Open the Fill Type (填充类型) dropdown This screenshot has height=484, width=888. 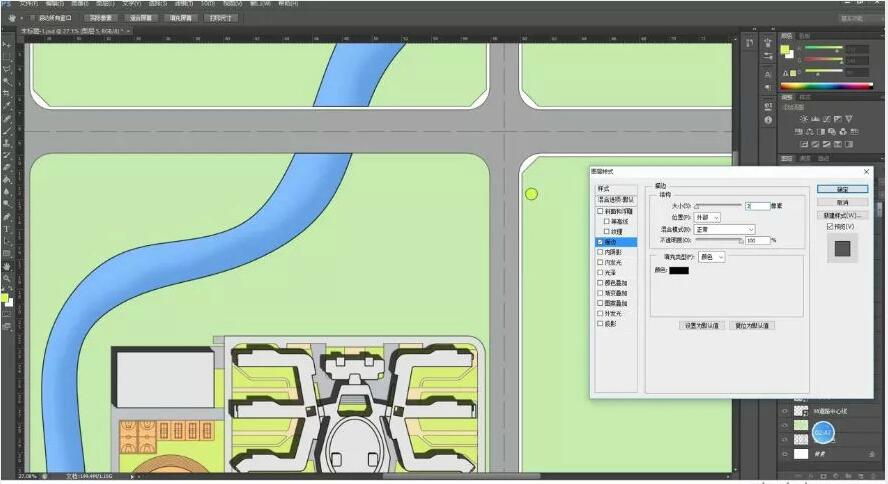tap(712, 257)
